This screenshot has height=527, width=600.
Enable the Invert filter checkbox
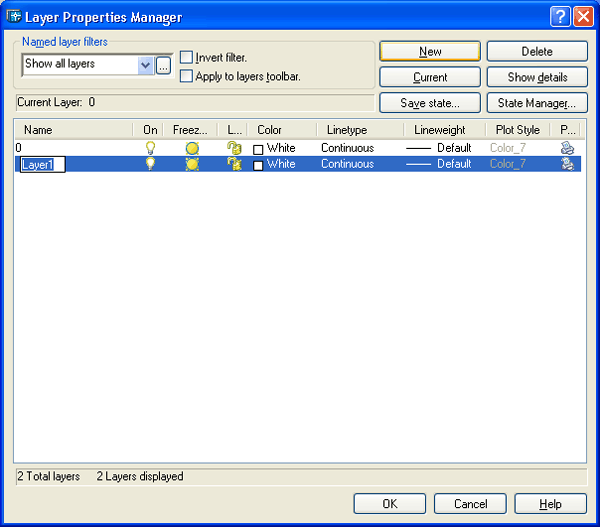point(186,58)
